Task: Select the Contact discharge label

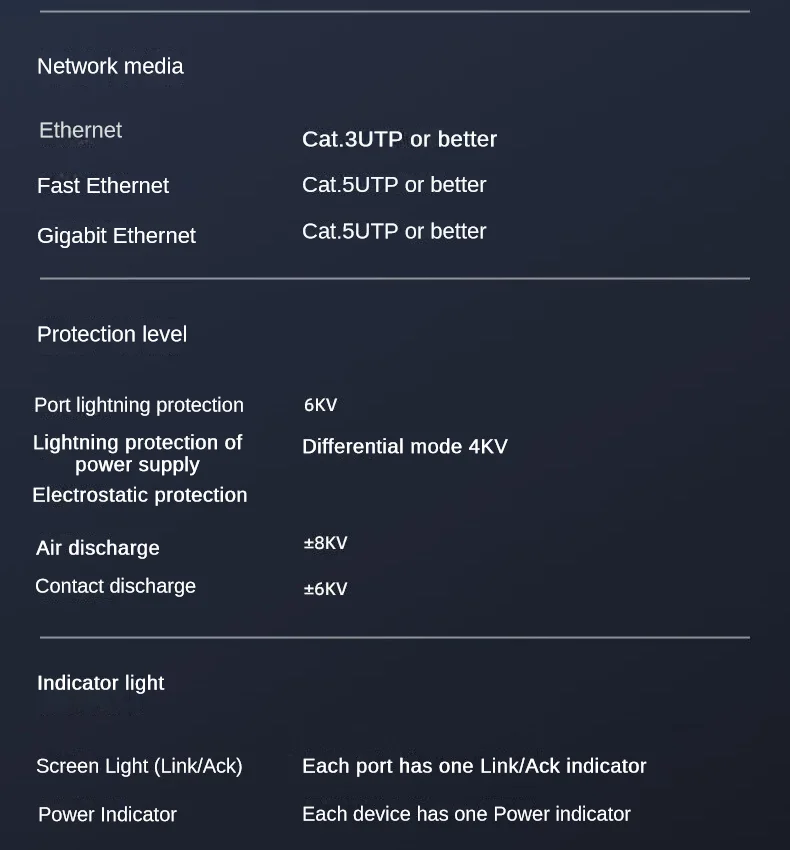Action: [116, 587]
